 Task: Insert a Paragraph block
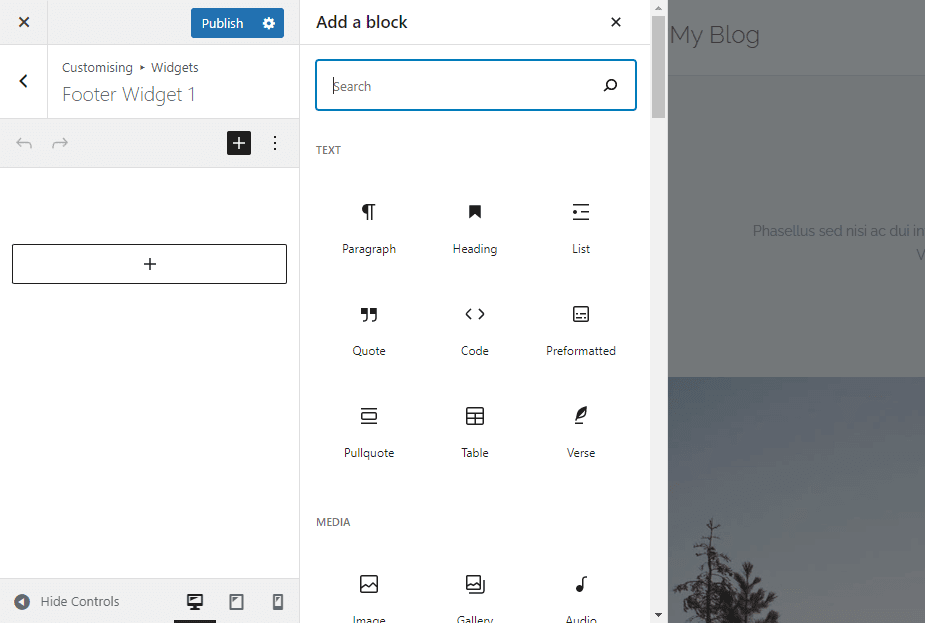[x=369, y=228]
